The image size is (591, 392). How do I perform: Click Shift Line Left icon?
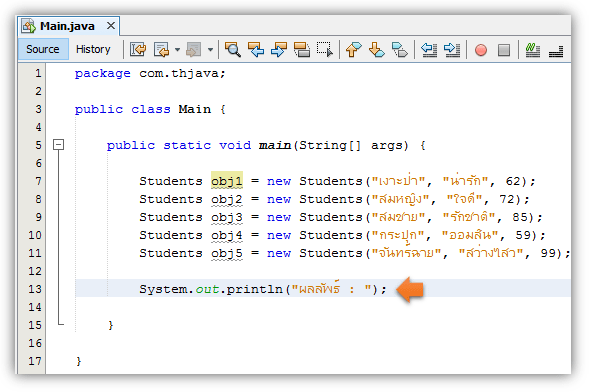(x=429, y=49)
